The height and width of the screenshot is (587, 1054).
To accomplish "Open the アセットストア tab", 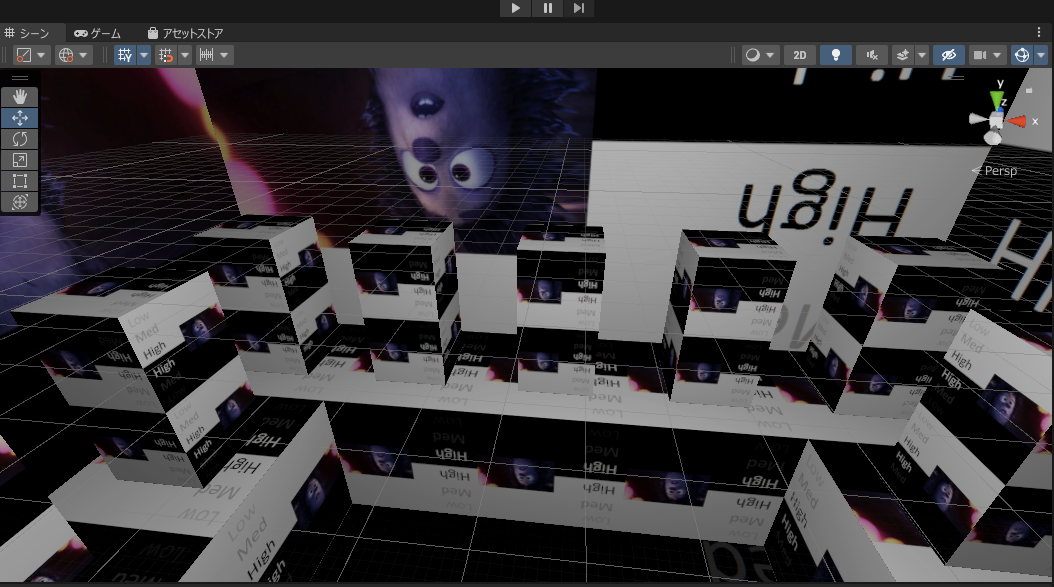I will pyautogui.click(x=186, y=33).
